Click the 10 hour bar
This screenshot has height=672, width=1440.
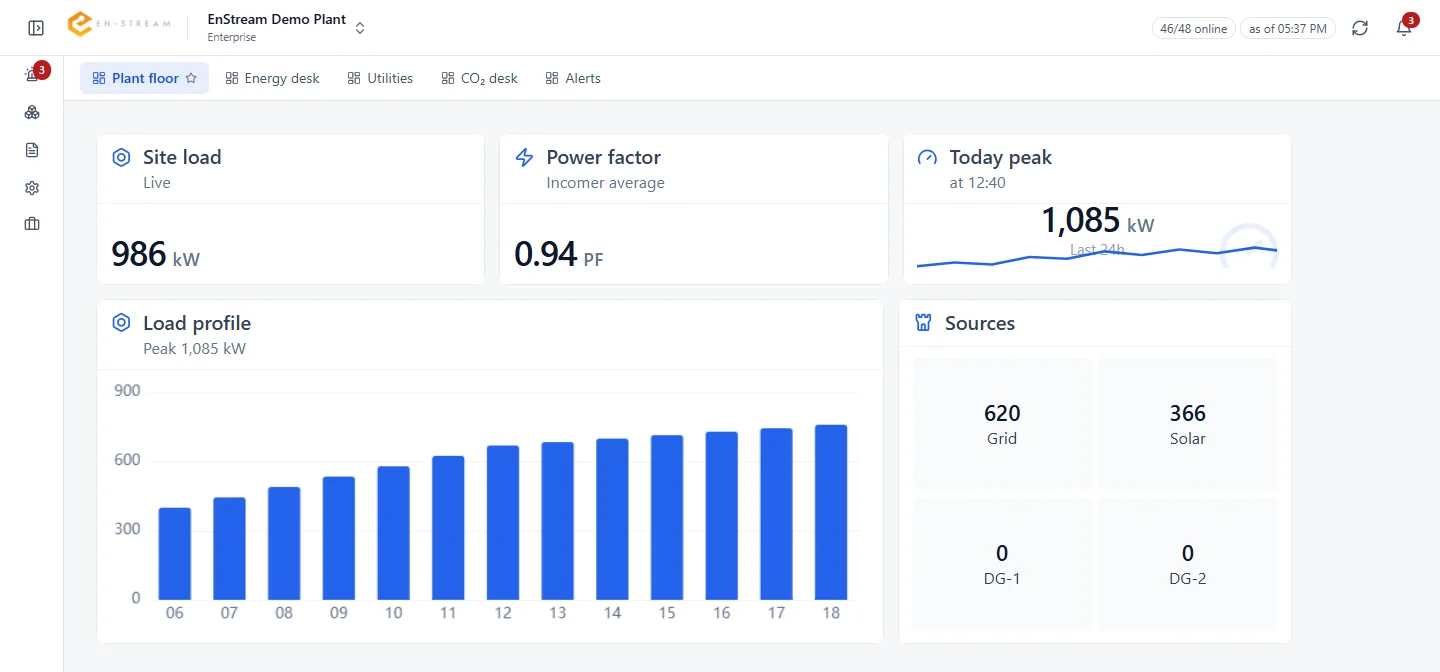click(x=393, y=533)
